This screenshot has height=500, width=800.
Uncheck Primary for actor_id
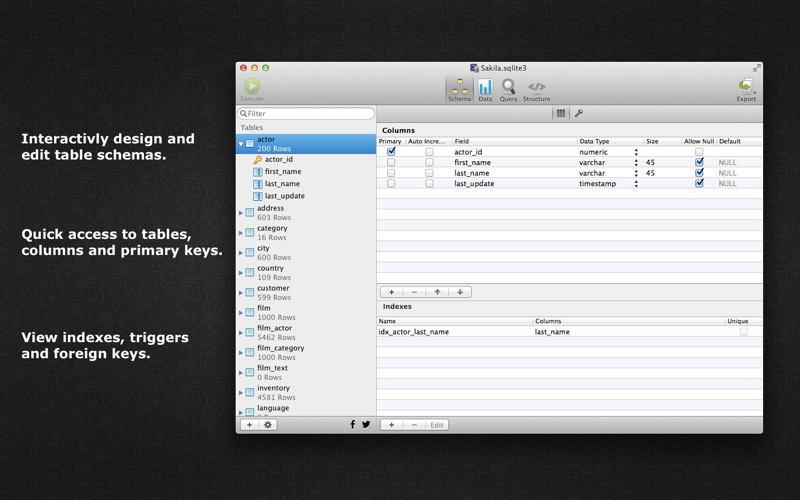pyautogui.click(x=391, y=152)
